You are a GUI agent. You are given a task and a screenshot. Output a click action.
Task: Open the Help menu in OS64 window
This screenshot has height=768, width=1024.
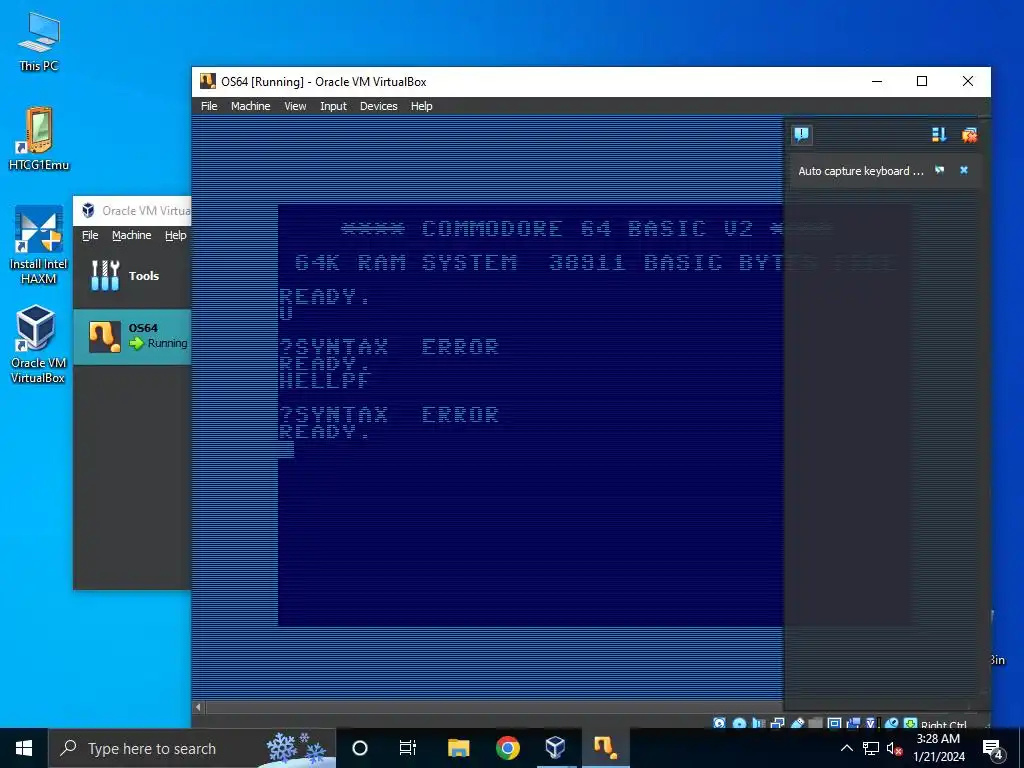click(x=421, y=106)
